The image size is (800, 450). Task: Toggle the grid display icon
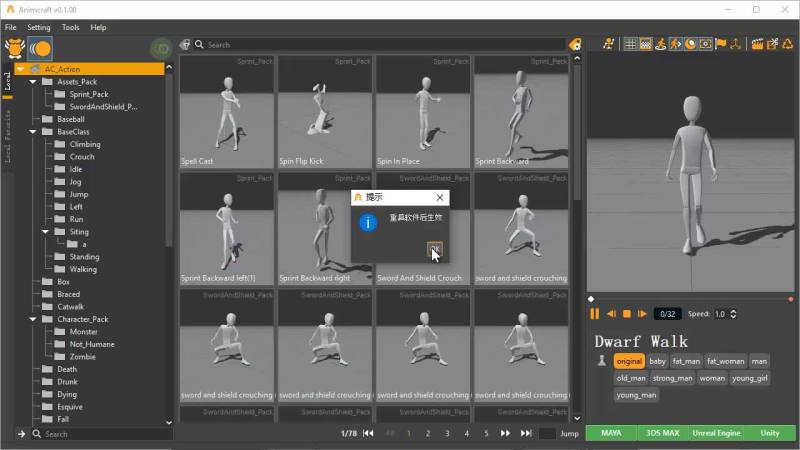(631, 44)
